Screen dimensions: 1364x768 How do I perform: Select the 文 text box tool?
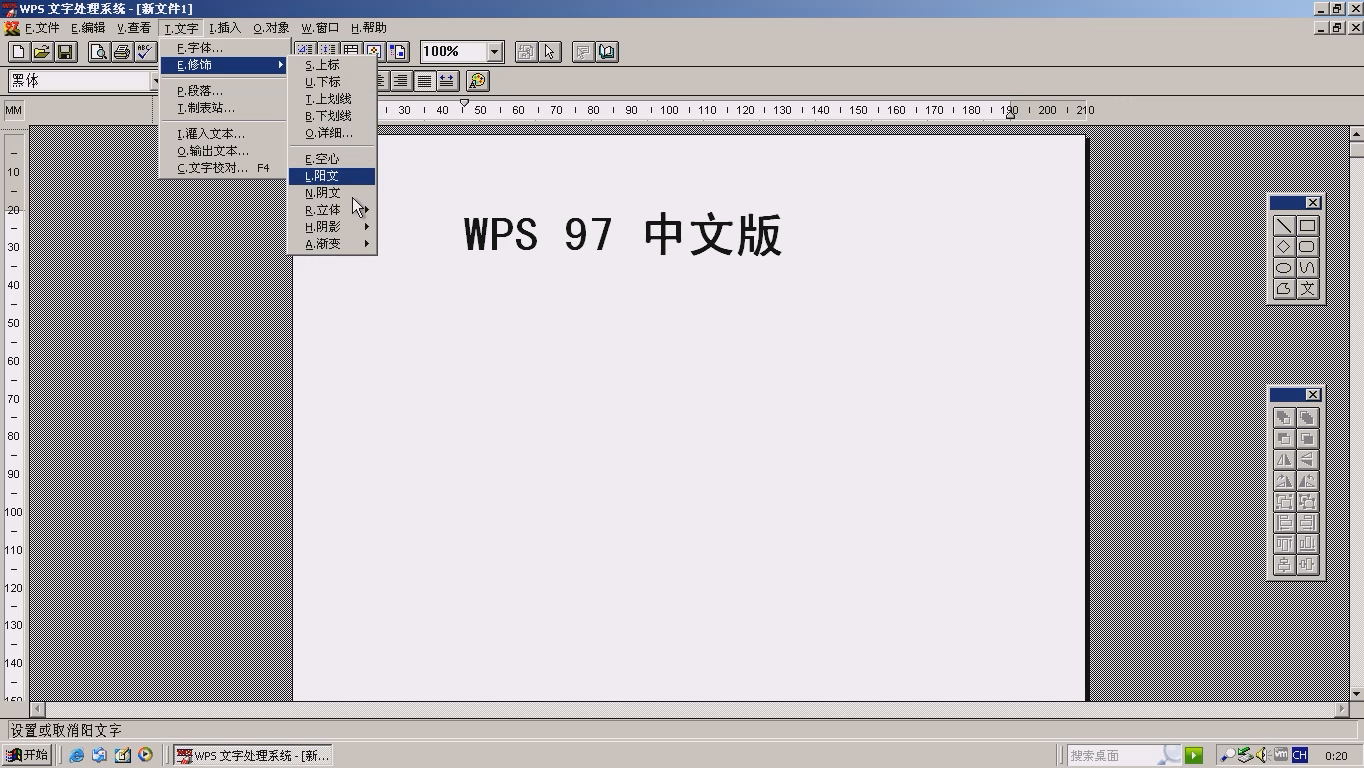[1307, 289]
